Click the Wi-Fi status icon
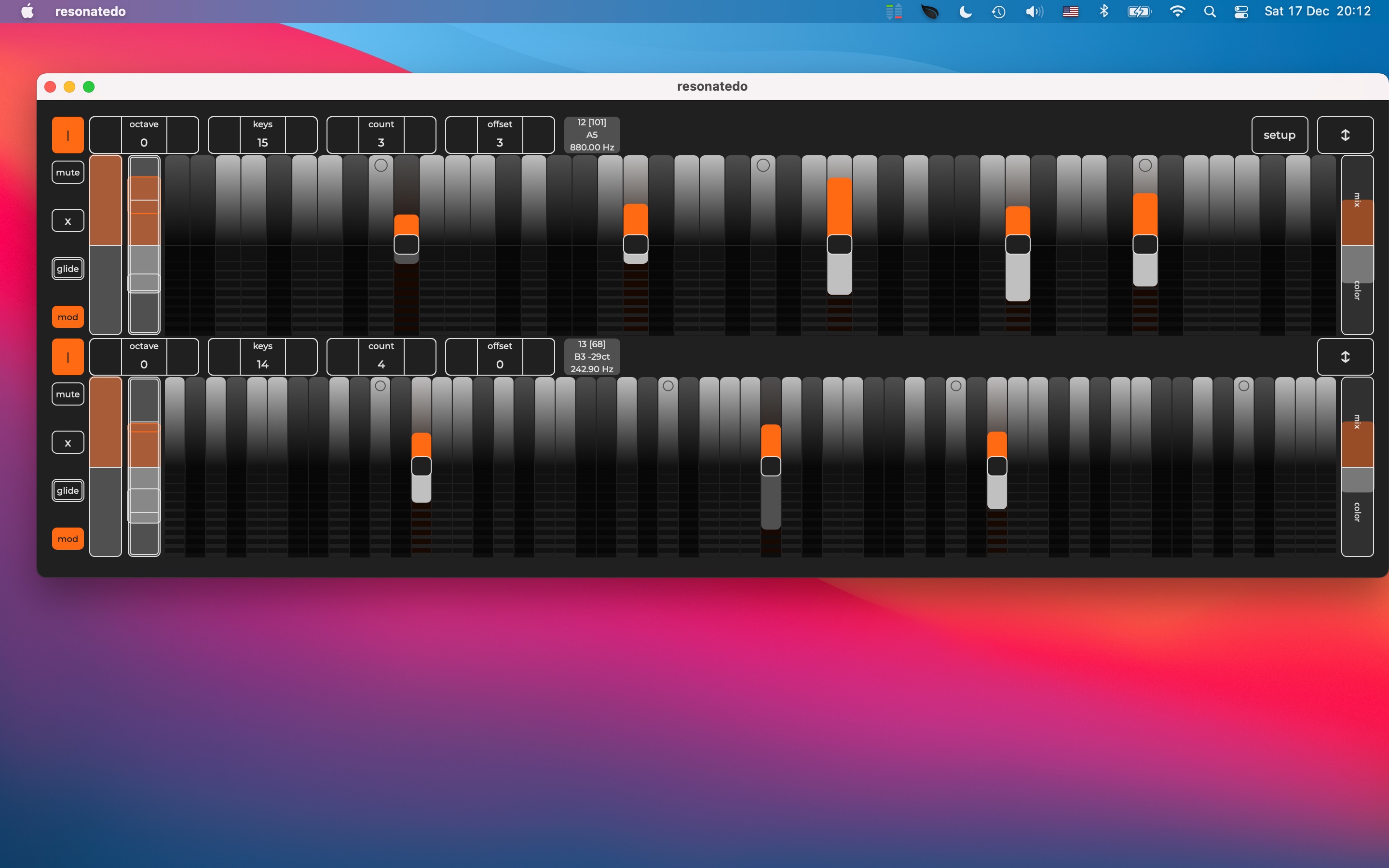This screenshot has width=1389, height=868. [1177, 12]
